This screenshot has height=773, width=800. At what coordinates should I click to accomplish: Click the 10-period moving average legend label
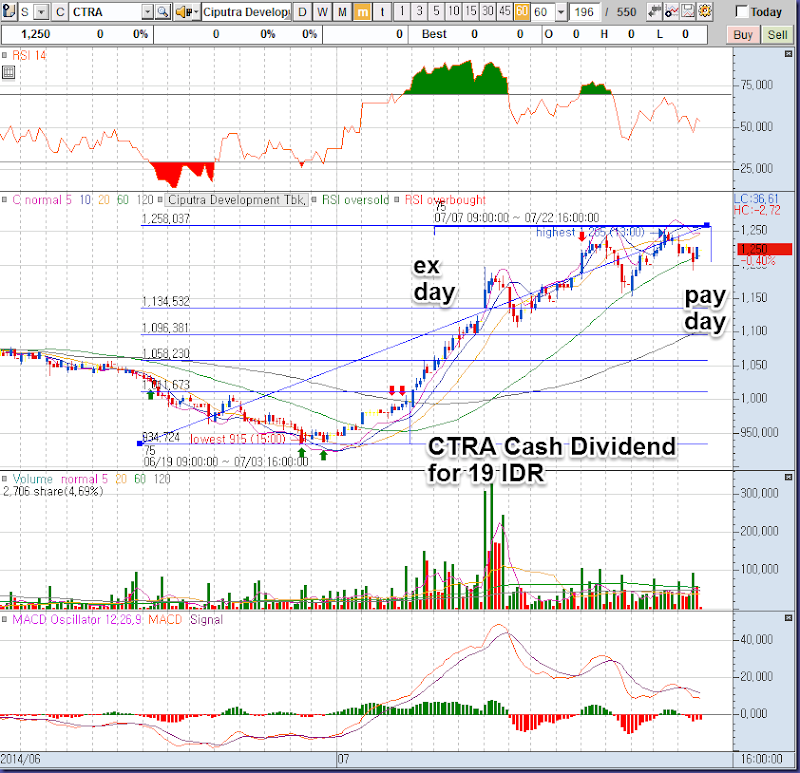pyautogui.click(x=85, y=200)
